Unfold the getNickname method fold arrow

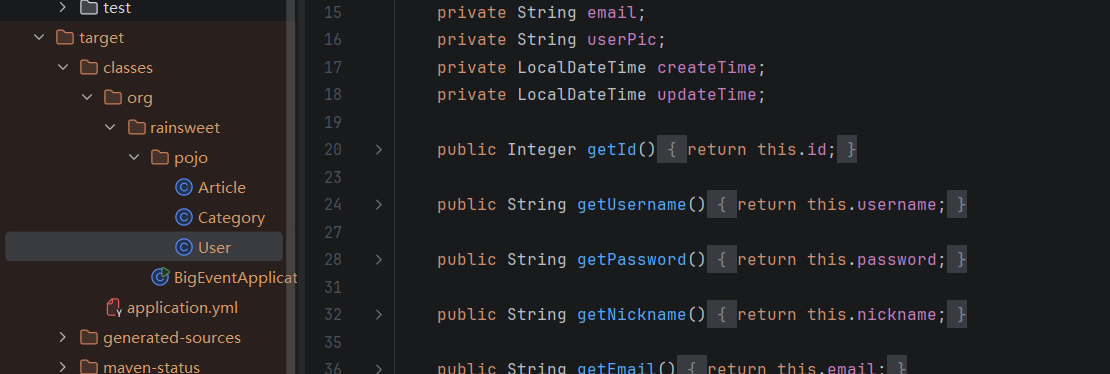[x=379, y=314]
